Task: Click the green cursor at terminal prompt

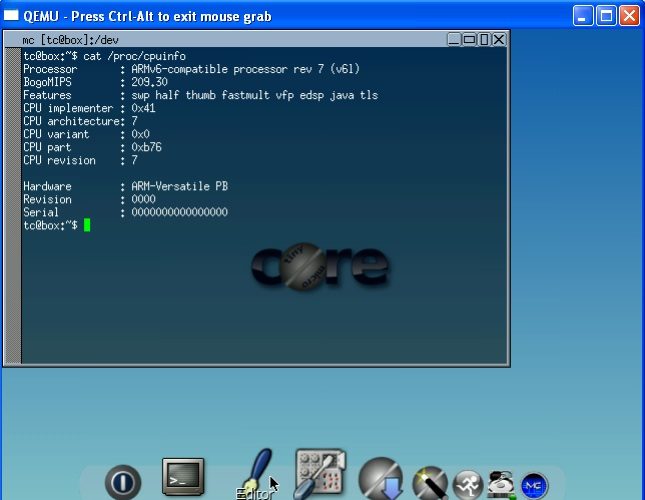Action: click(87, 226)
